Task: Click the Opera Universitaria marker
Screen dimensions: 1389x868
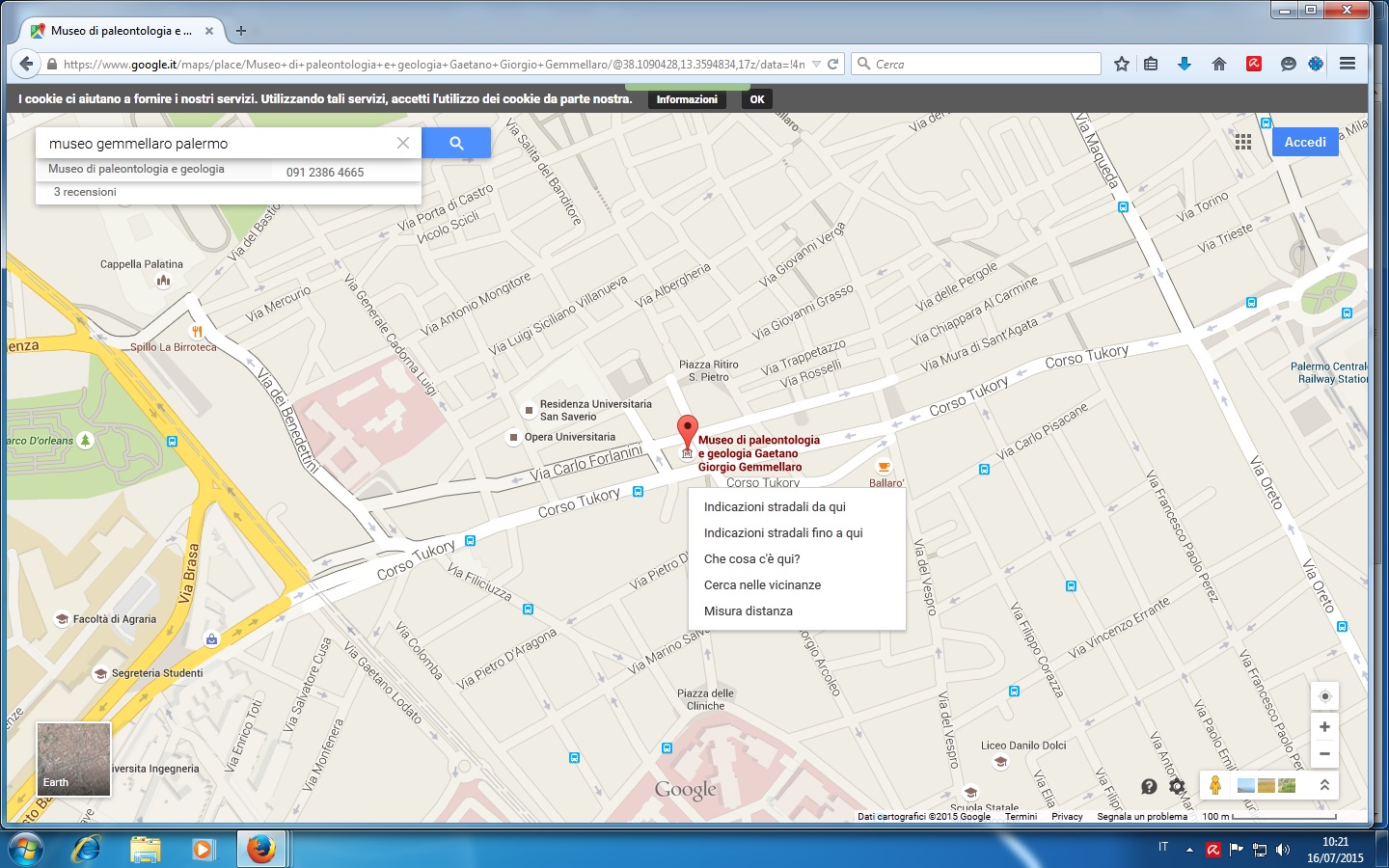Action: click(x=513, y=437)
